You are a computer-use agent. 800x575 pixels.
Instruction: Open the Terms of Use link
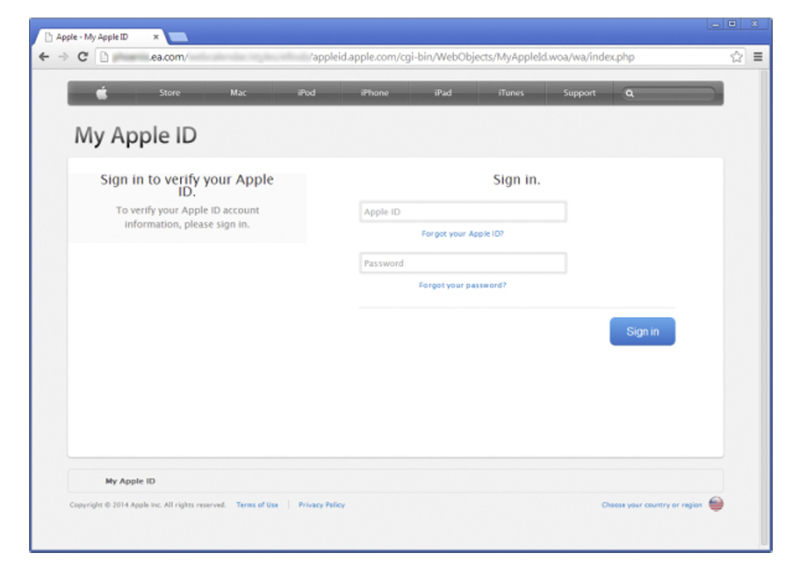click(x=257, y=505)
